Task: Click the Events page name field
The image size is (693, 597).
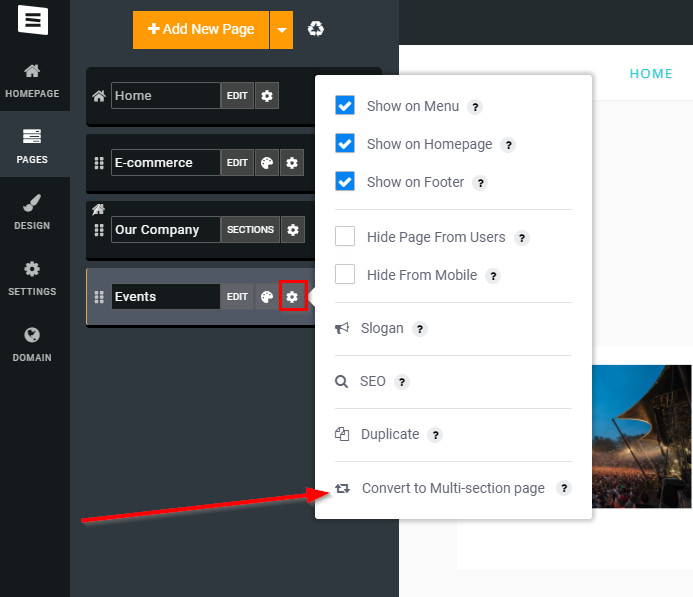Action: [x=166, y=297]
